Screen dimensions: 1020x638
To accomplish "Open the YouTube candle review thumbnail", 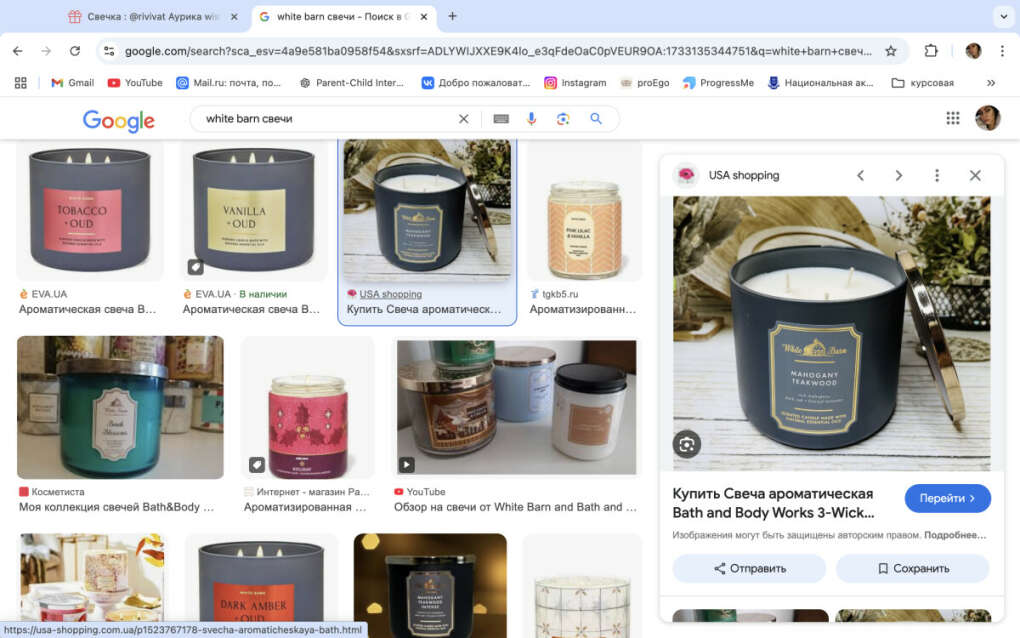I will pos(517,408).
